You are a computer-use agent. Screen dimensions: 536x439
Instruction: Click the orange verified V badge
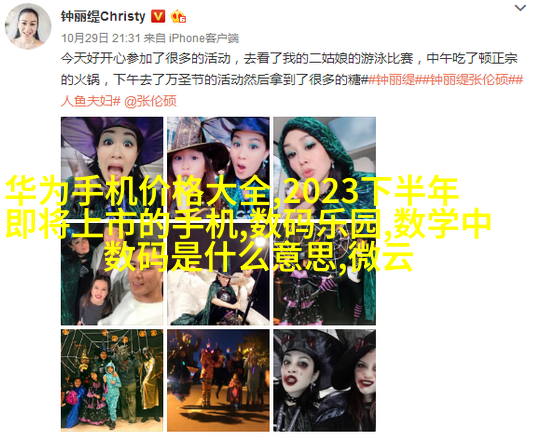coord(158,16)
